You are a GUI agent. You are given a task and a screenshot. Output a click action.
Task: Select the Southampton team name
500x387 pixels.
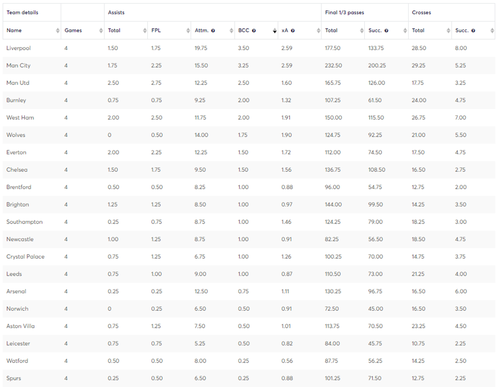(x=24, y=222)
